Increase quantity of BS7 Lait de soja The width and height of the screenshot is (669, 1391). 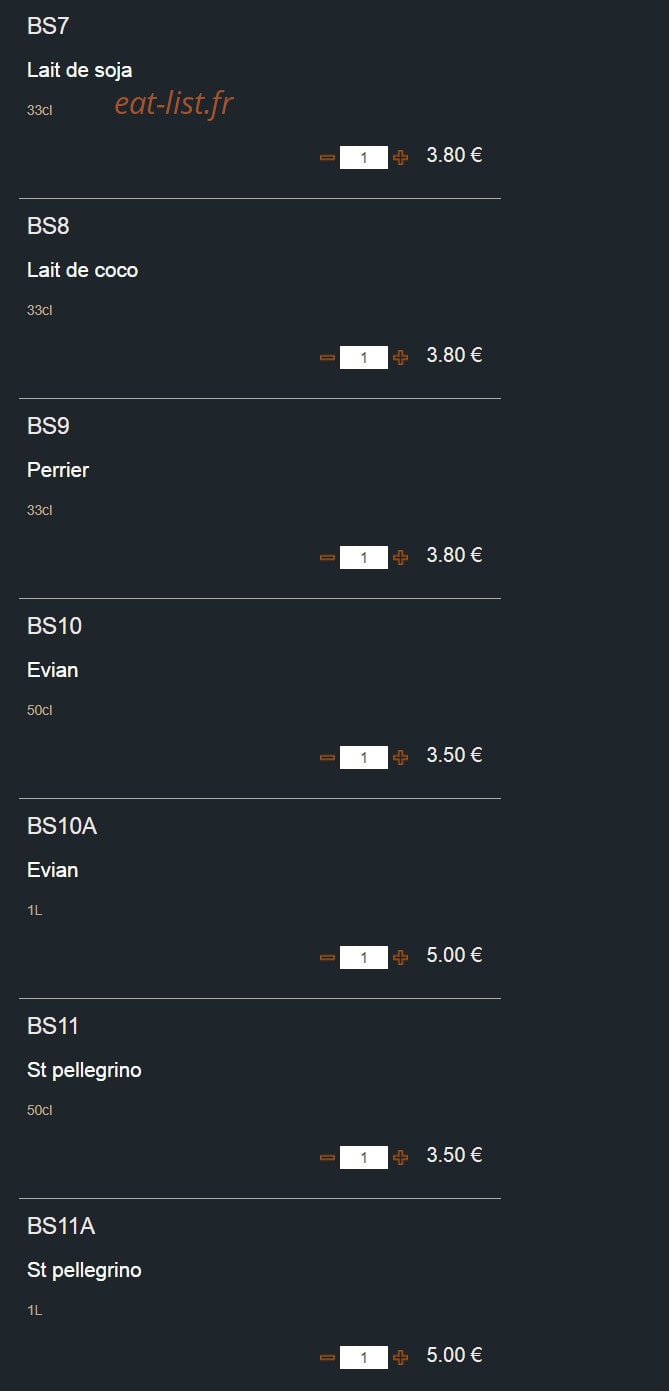401,157
